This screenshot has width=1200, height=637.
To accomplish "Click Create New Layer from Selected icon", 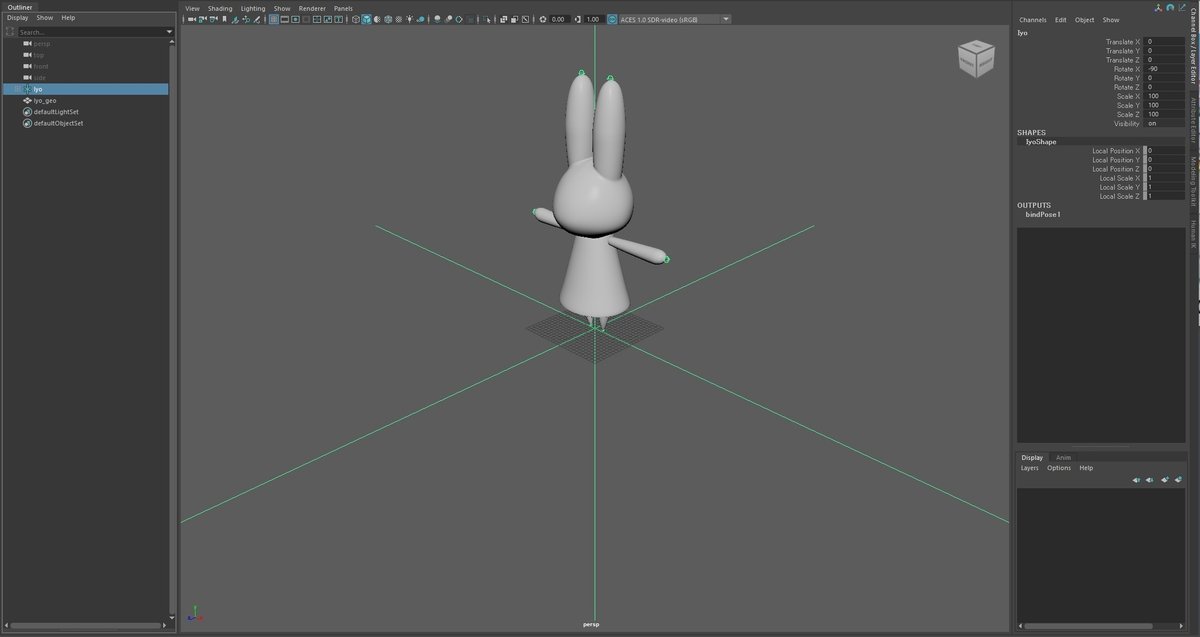I will pos(1179,480).
